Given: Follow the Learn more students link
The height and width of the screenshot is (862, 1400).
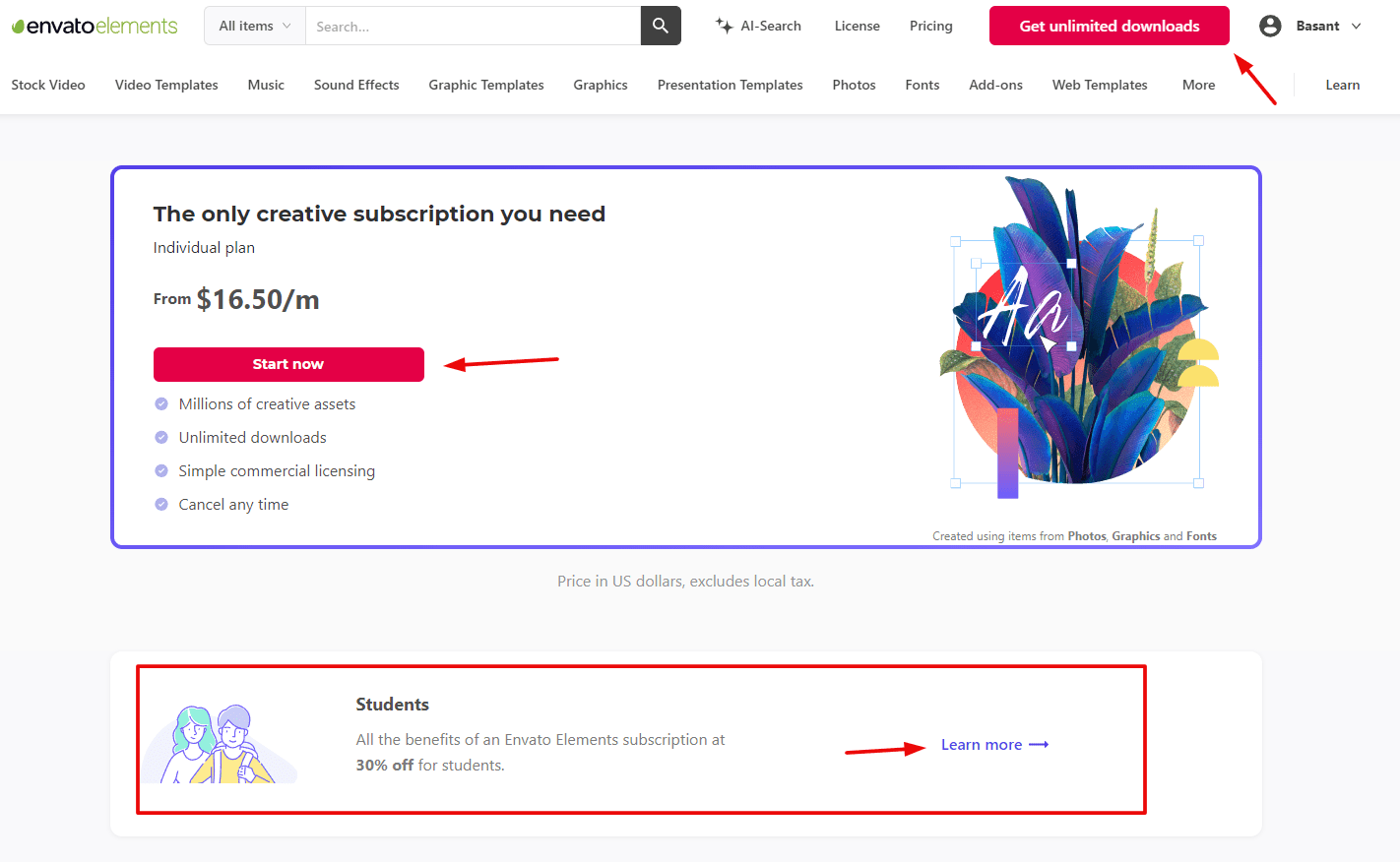Looking at the screenshot, I should click(982, 745).
